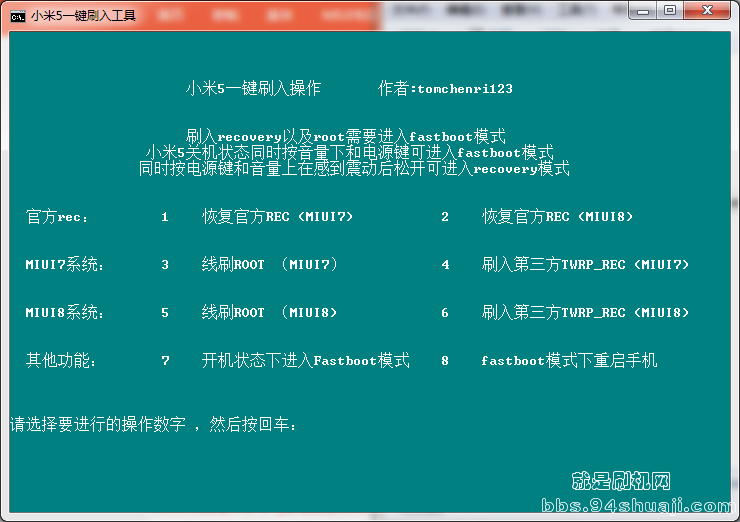Close the 小米5一键刷入工具 window
The image size is (740, 522).
pyautogui.click(x=706, y=11)
